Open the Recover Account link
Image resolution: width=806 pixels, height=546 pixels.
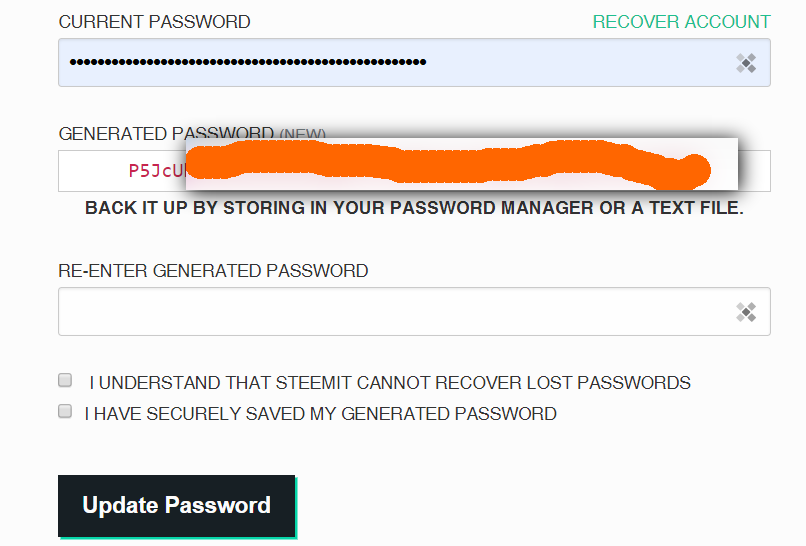coord(681,22)
